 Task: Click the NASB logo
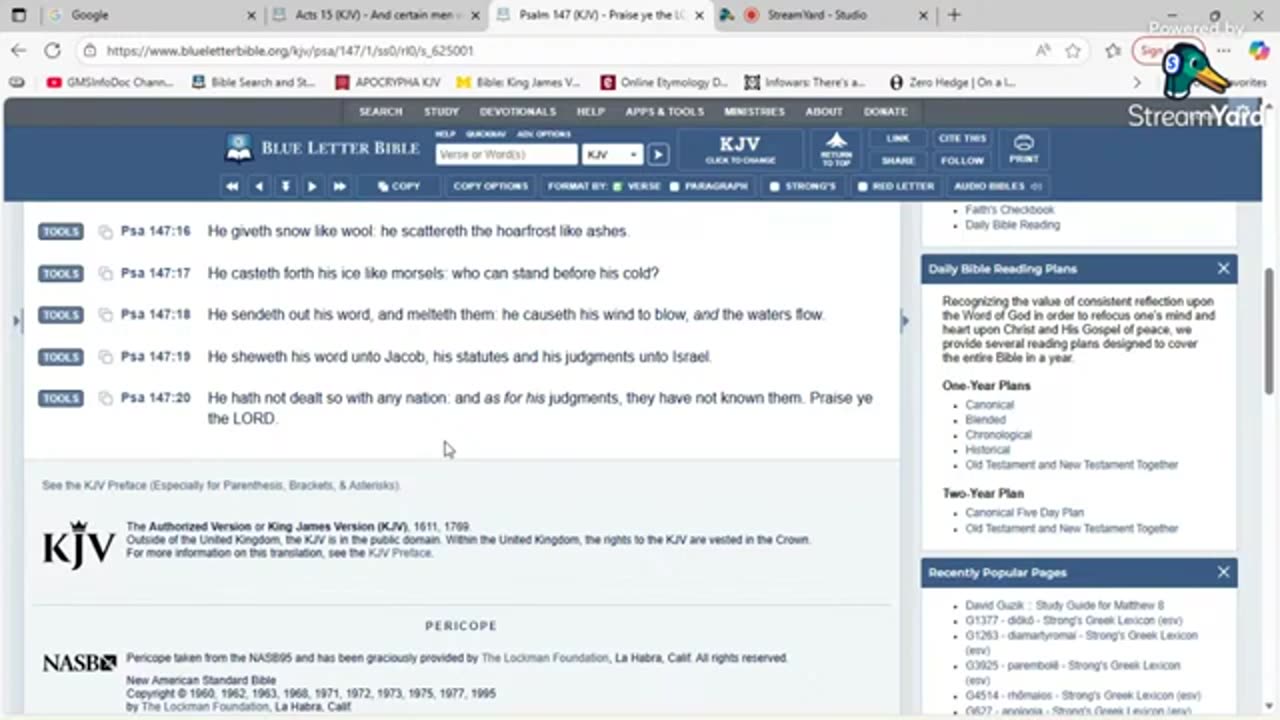[x=79, y=662]
